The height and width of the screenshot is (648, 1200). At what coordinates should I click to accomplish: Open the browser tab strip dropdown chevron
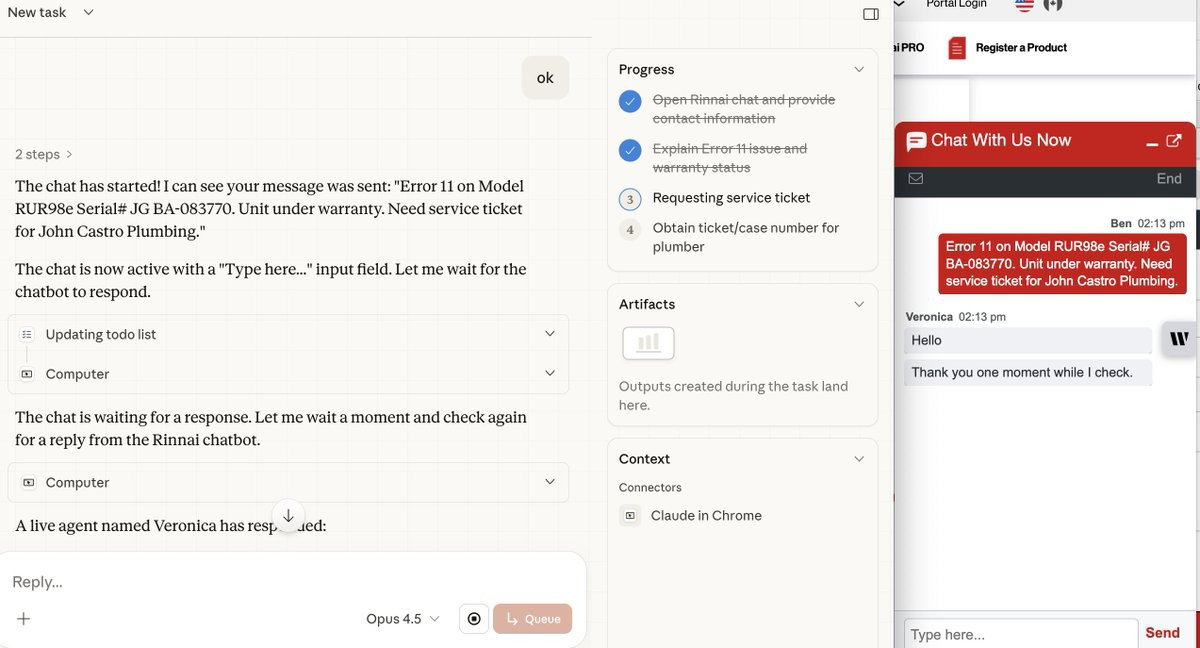tap(899, 5)
